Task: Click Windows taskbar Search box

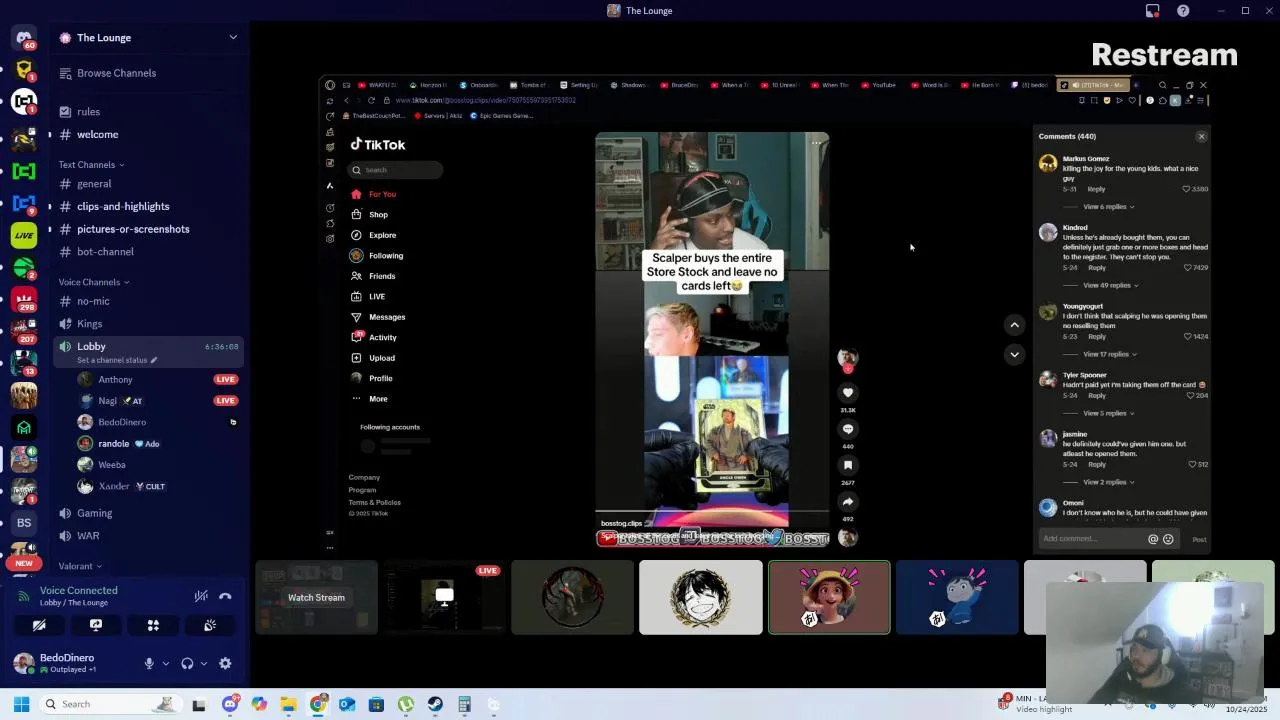Action: [110, 704]
